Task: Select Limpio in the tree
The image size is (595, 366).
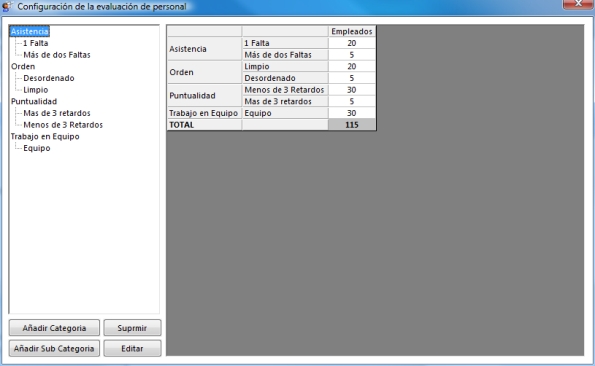Action: (36, 90)
